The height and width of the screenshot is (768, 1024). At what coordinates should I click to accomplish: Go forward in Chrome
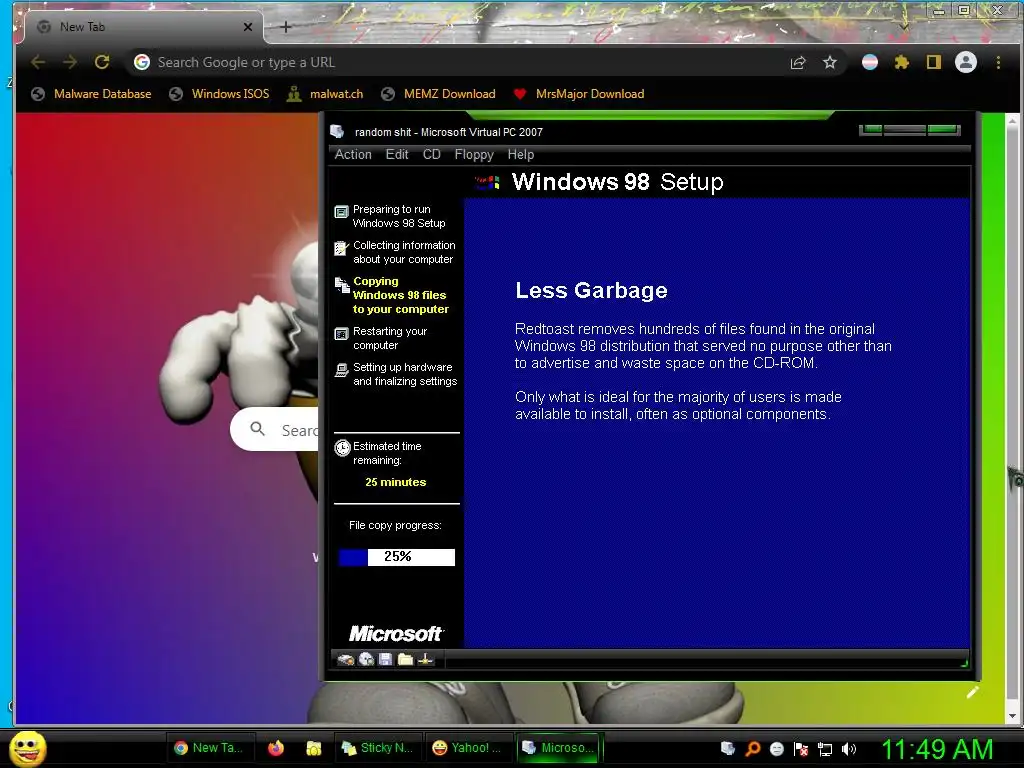[70, 62]
